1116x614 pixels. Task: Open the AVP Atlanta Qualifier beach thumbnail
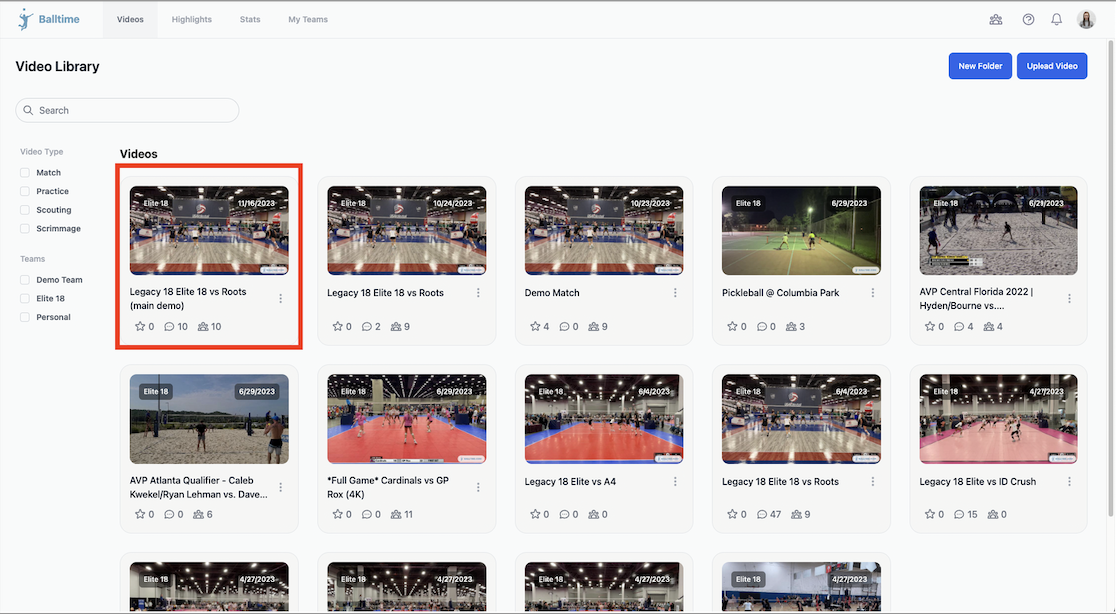(209, 419)
